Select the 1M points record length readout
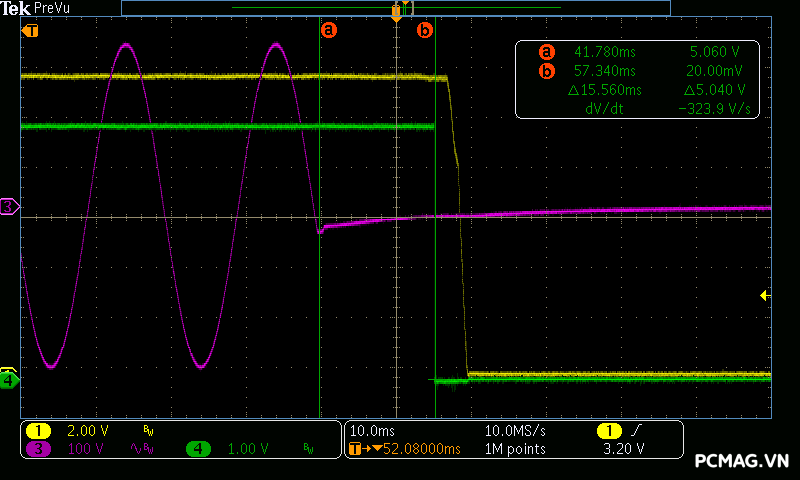This screenshot has height=480, width=800. point(515,449)
